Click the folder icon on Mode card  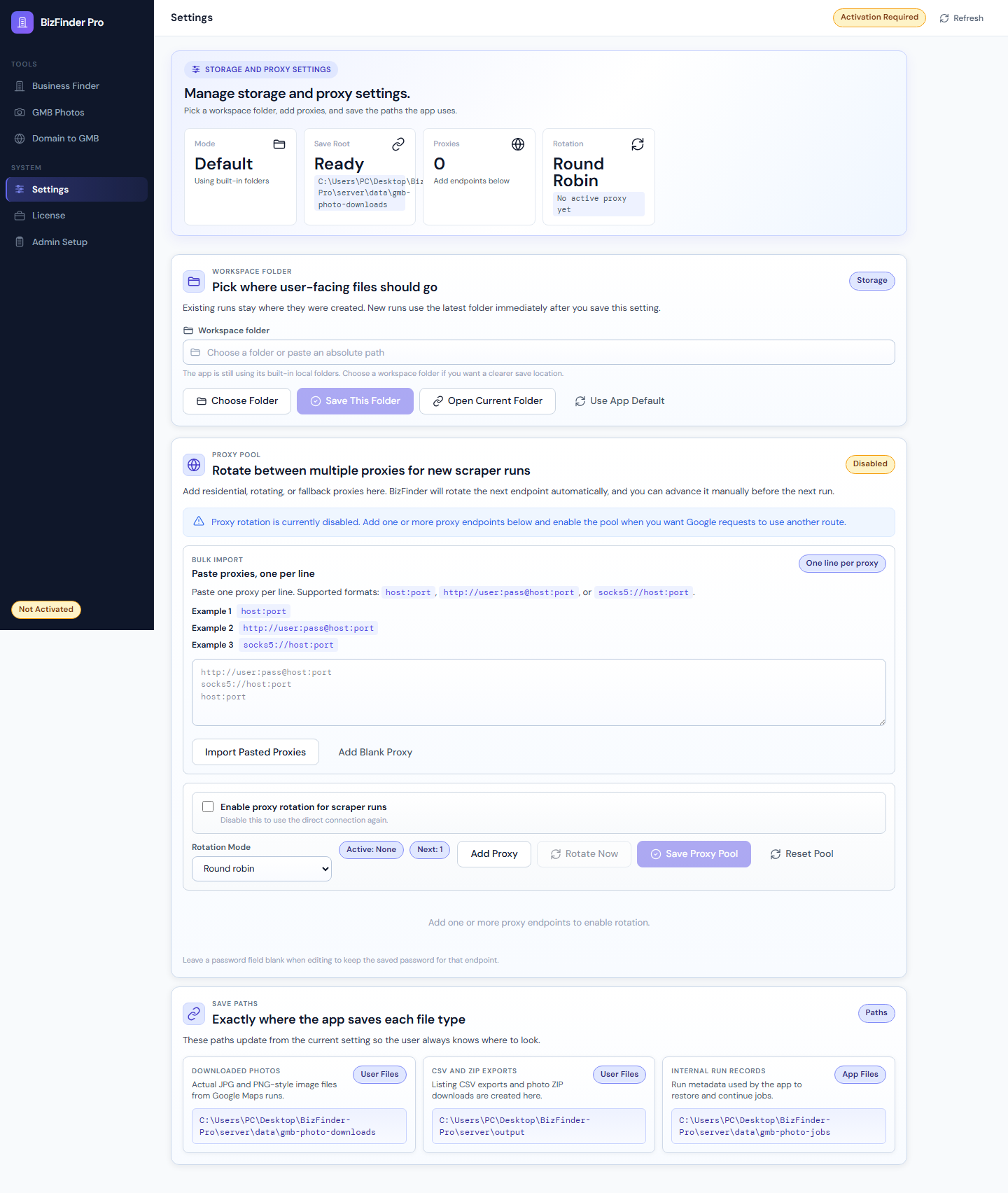tap(279, 144)
